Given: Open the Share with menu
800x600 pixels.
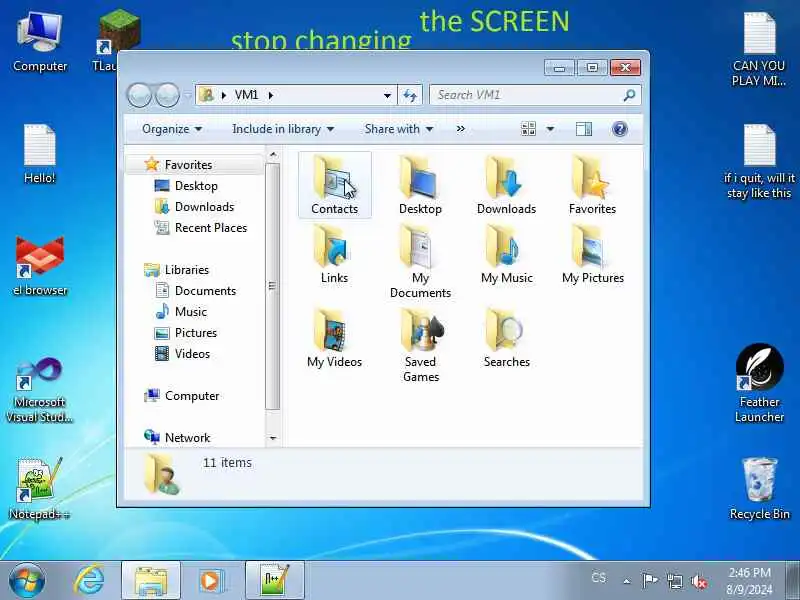Looking at the screenshot, I should (399, 129).
